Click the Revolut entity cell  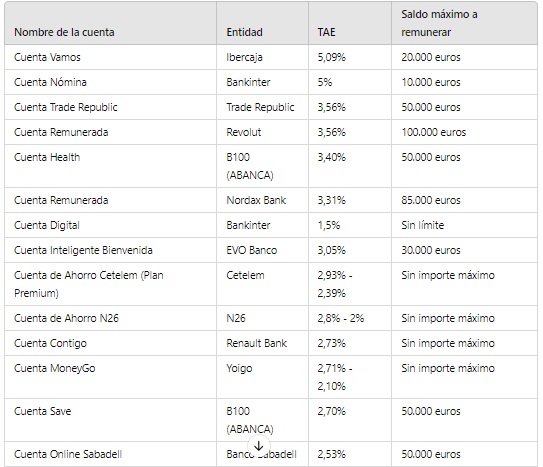click(x=243, y=132)
